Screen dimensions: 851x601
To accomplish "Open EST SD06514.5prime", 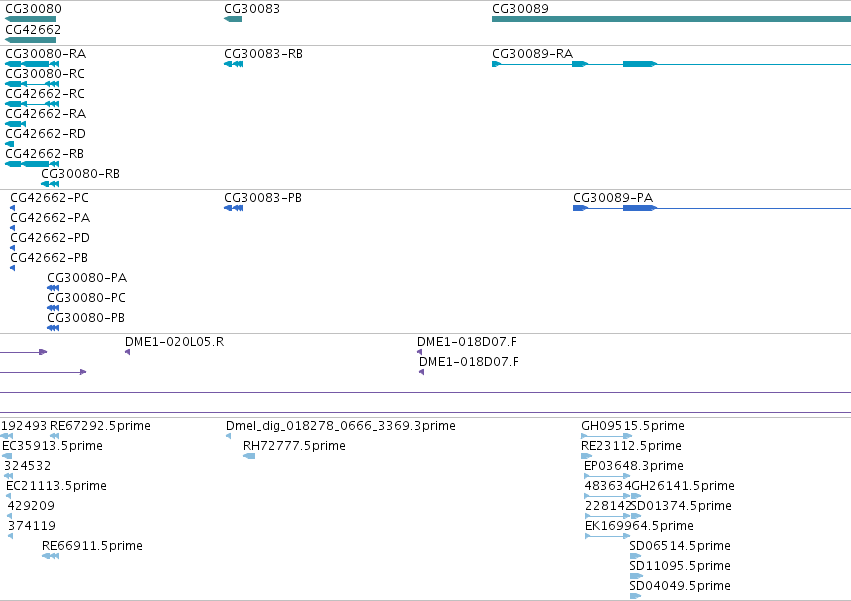I will point(679,546).
